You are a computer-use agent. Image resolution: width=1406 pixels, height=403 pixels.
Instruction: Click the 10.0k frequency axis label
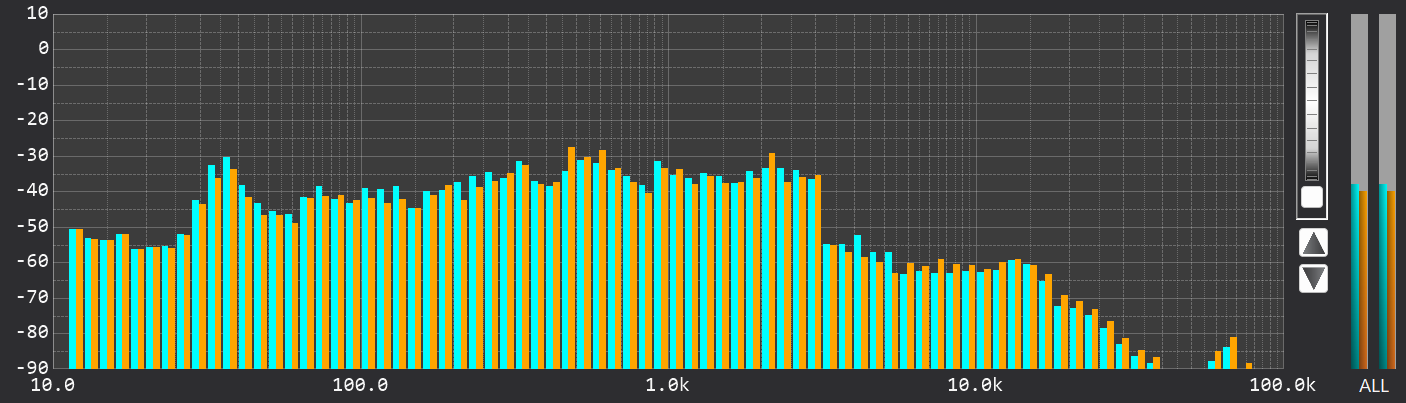click(x=974, y=386)
